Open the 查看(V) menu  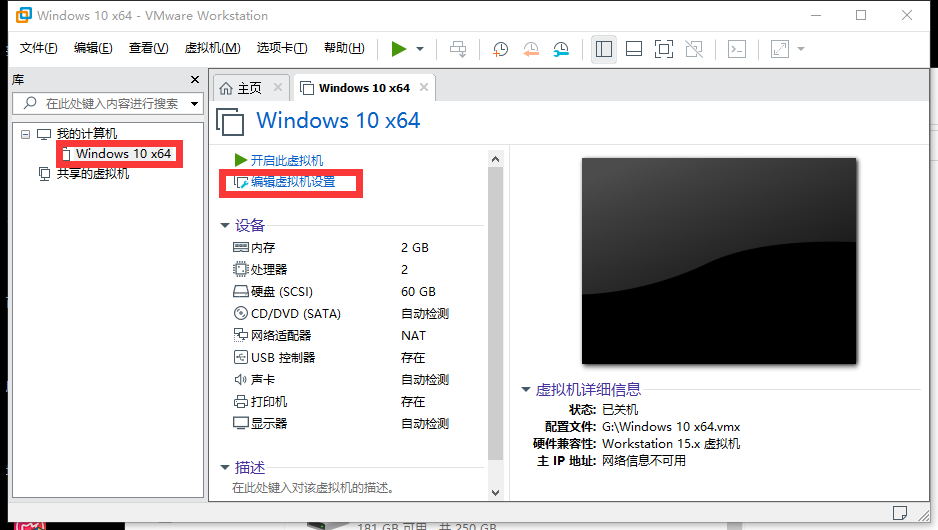148,48
